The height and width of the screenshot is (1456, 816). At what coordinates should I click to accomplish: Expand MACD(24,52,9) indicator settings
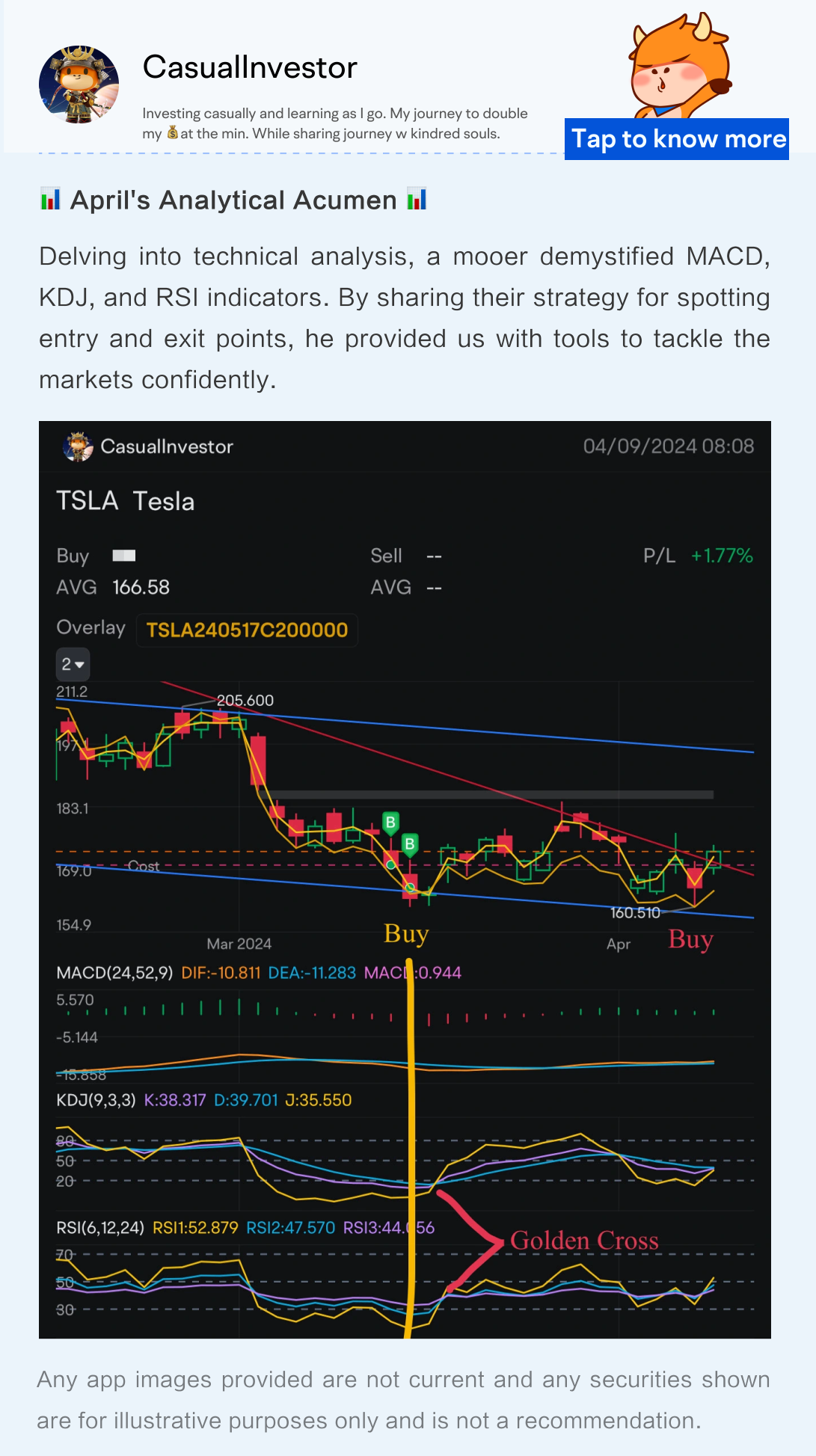click(x=114, y=973)
